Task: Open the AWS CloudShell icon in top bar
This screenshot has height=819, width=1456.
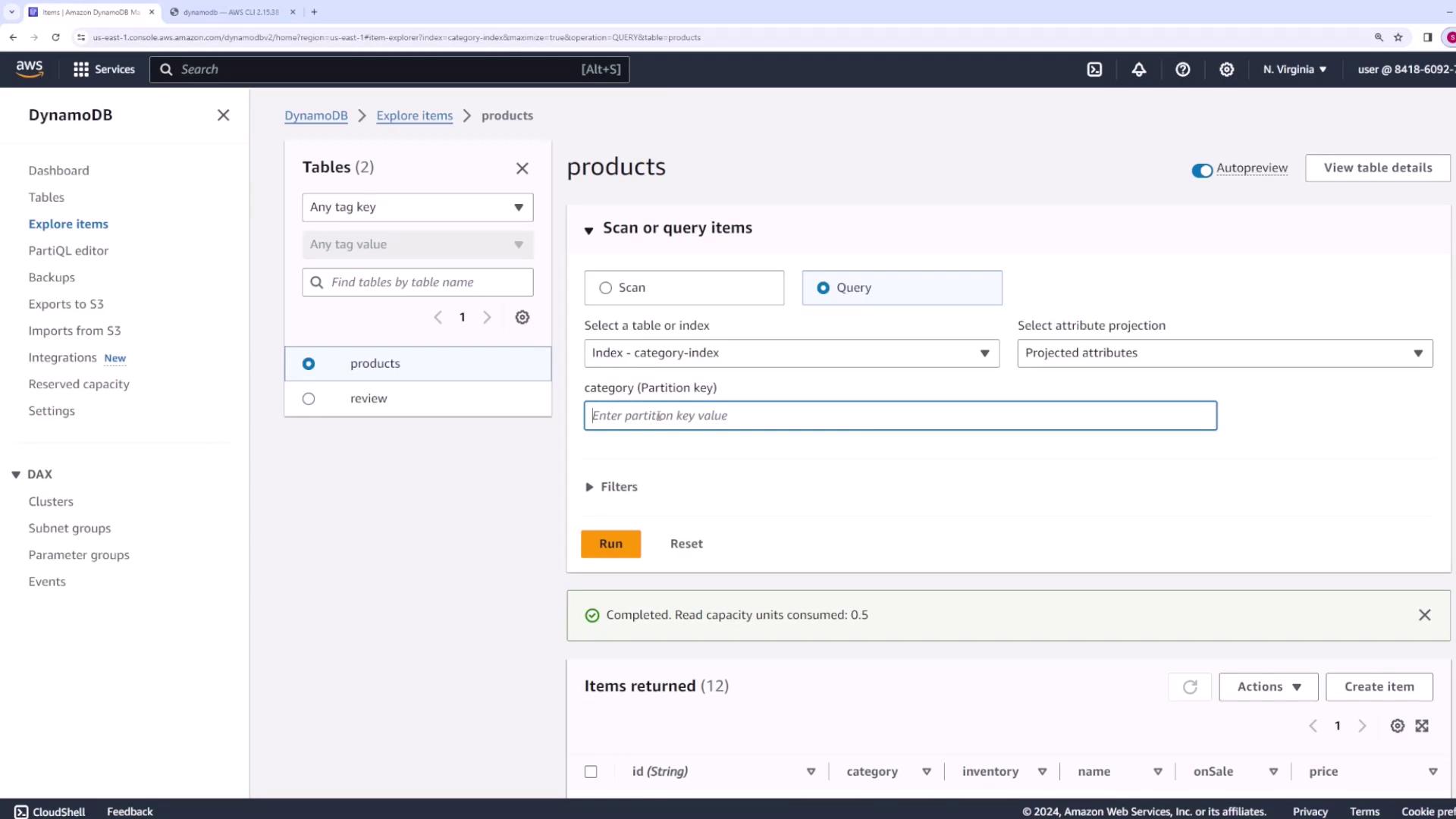Action: 1094,69
